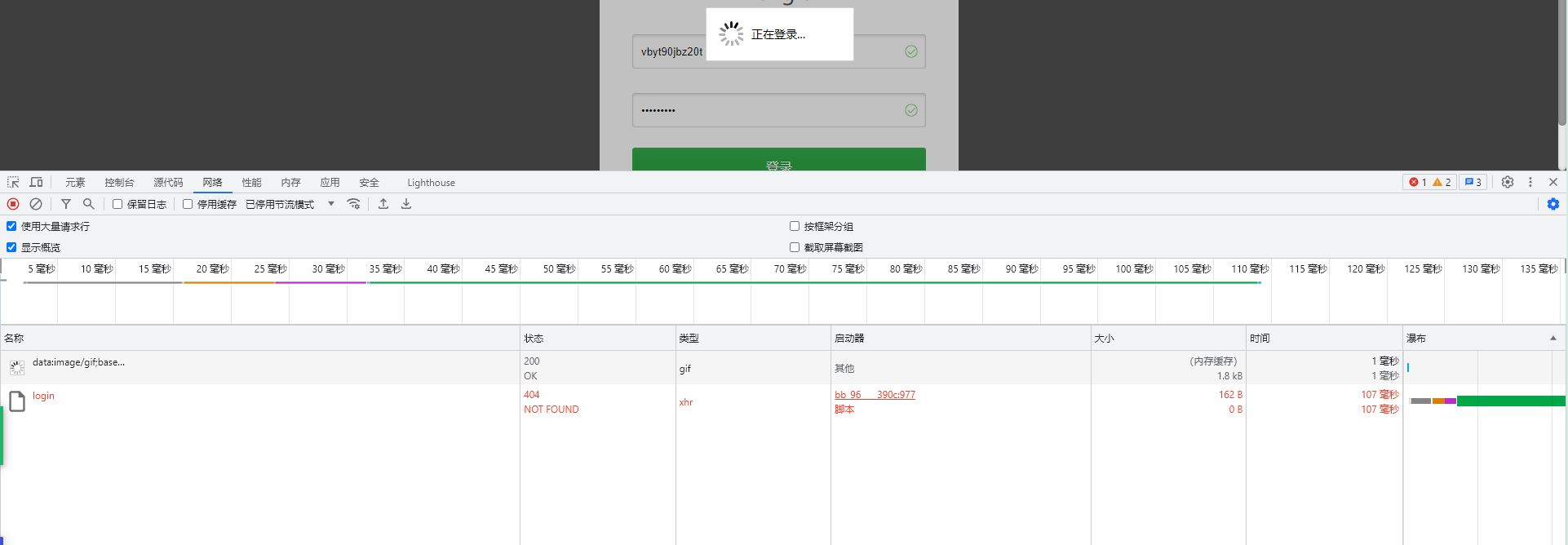Select the login request name
The image size is (1568, 545).
tap(43, 396)
